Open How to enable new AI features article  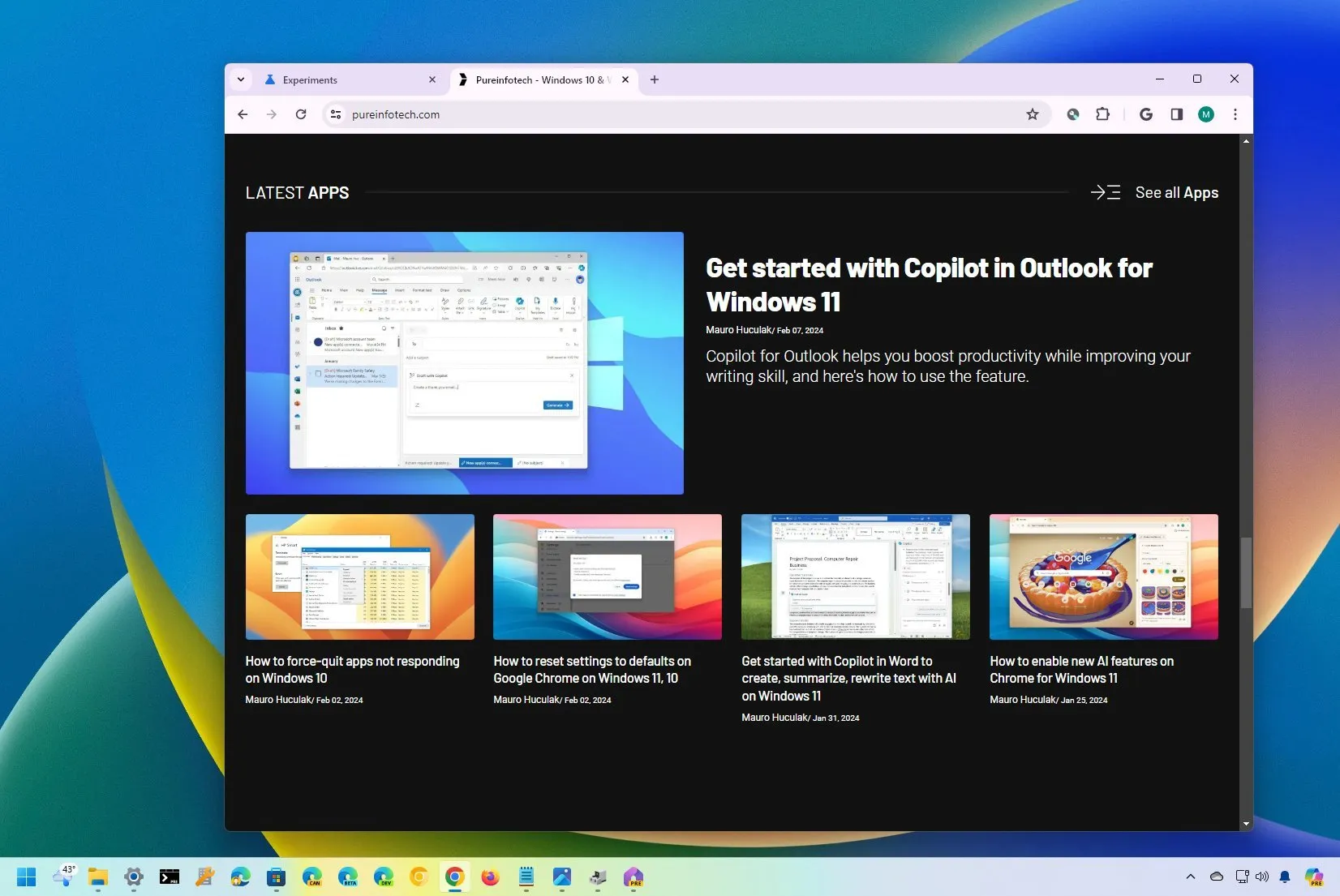[x=1081, y=670]
